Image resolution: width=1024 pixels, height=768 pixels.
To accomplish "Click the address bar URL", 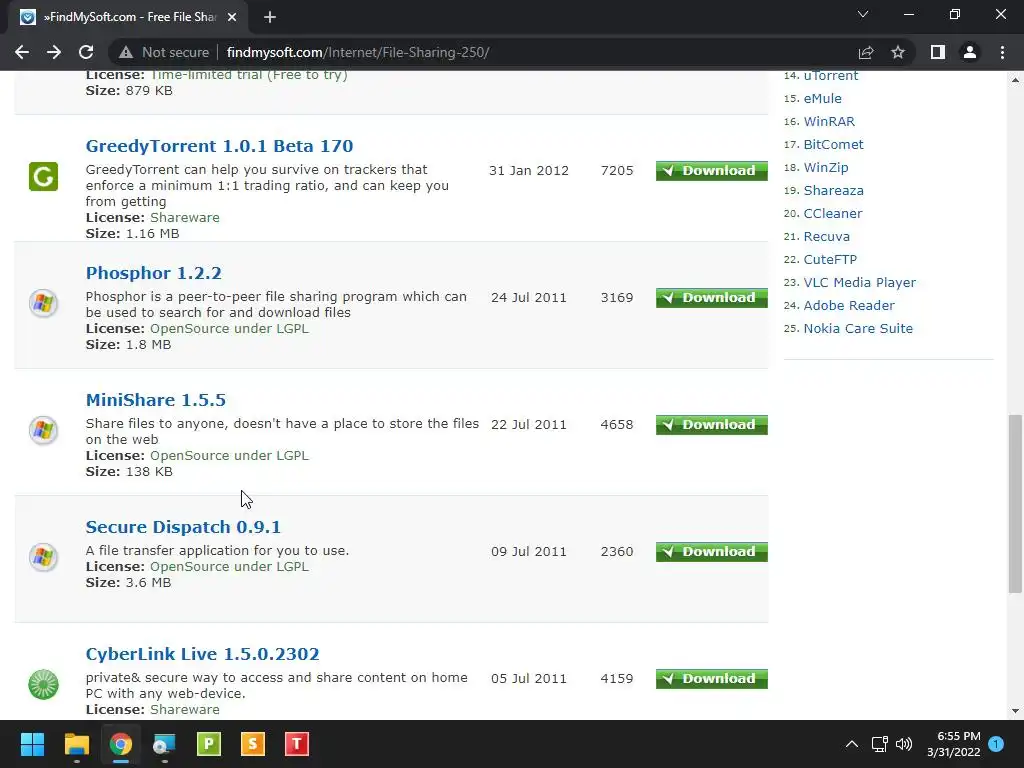I will click(x=357, y=52).
